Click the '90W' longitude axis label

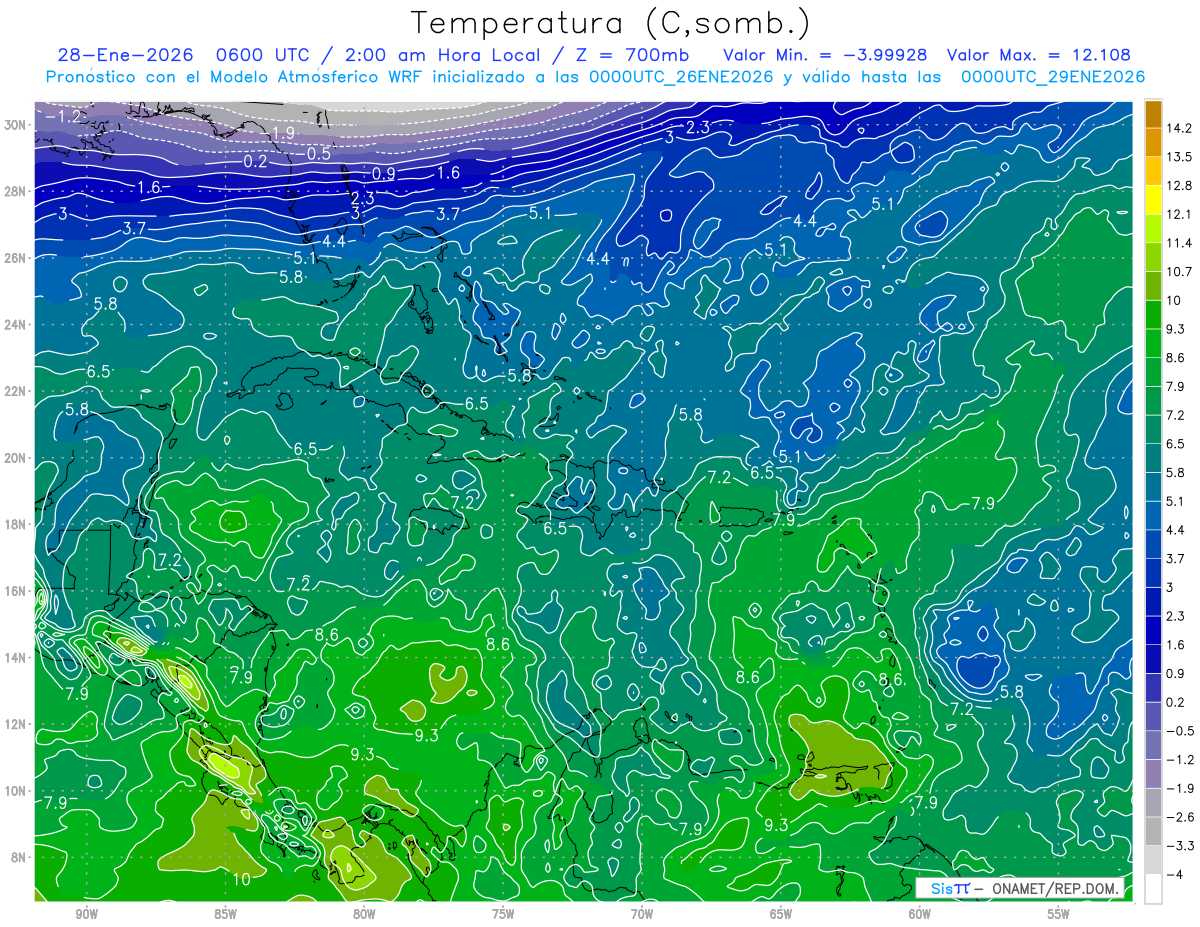86,914
